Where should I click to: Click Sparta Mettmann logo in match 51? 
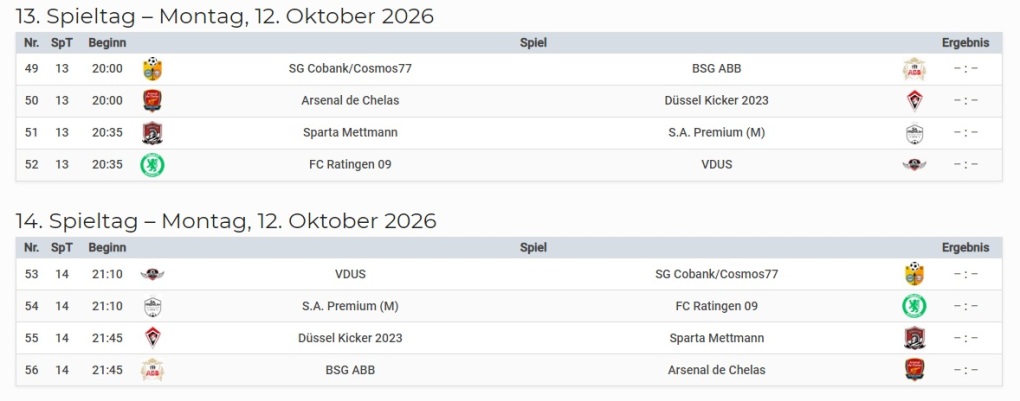[152, 133]
